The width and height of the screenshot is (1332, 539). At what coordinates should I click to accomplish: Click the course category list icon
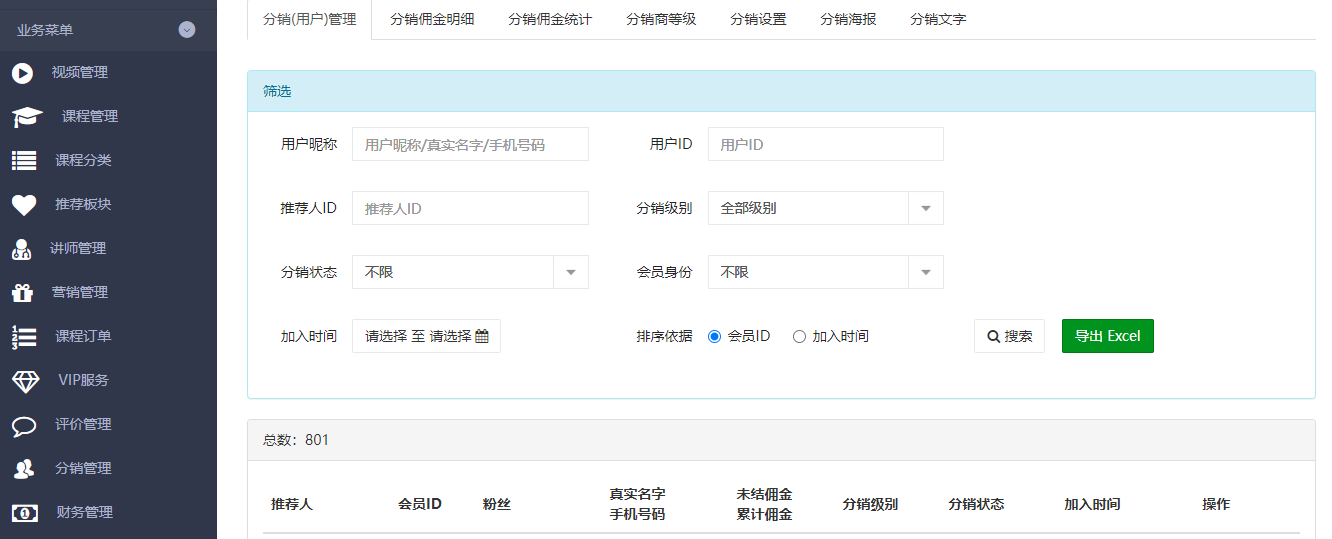tap(24, 161)
